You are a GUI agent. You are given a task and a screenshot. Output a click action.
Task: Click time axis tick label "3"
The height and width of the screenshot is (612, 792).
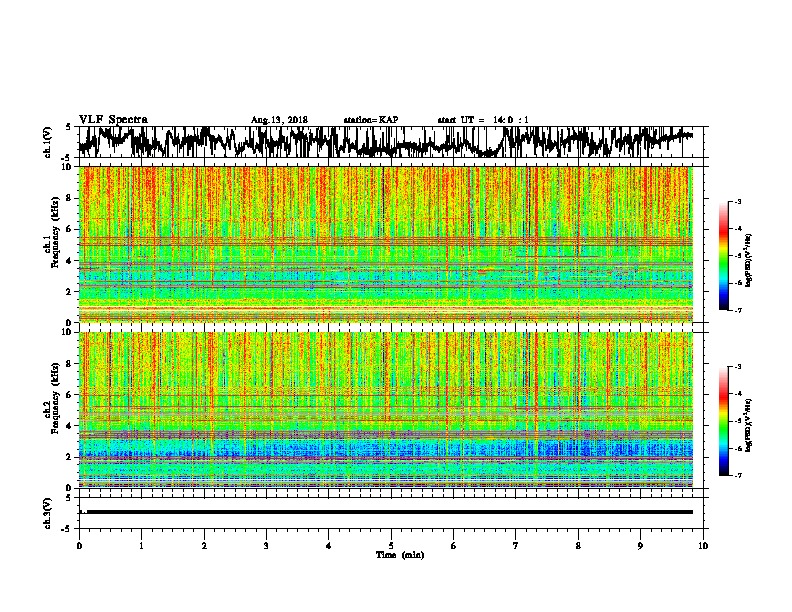[266, 546]
